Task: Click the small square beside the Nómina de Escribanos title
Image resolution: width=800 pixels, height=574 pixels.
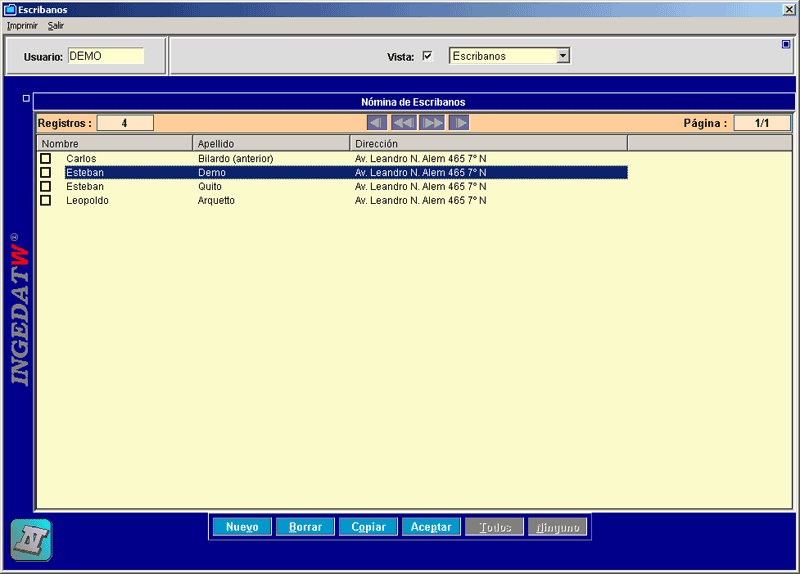Action: pos(26,98)
